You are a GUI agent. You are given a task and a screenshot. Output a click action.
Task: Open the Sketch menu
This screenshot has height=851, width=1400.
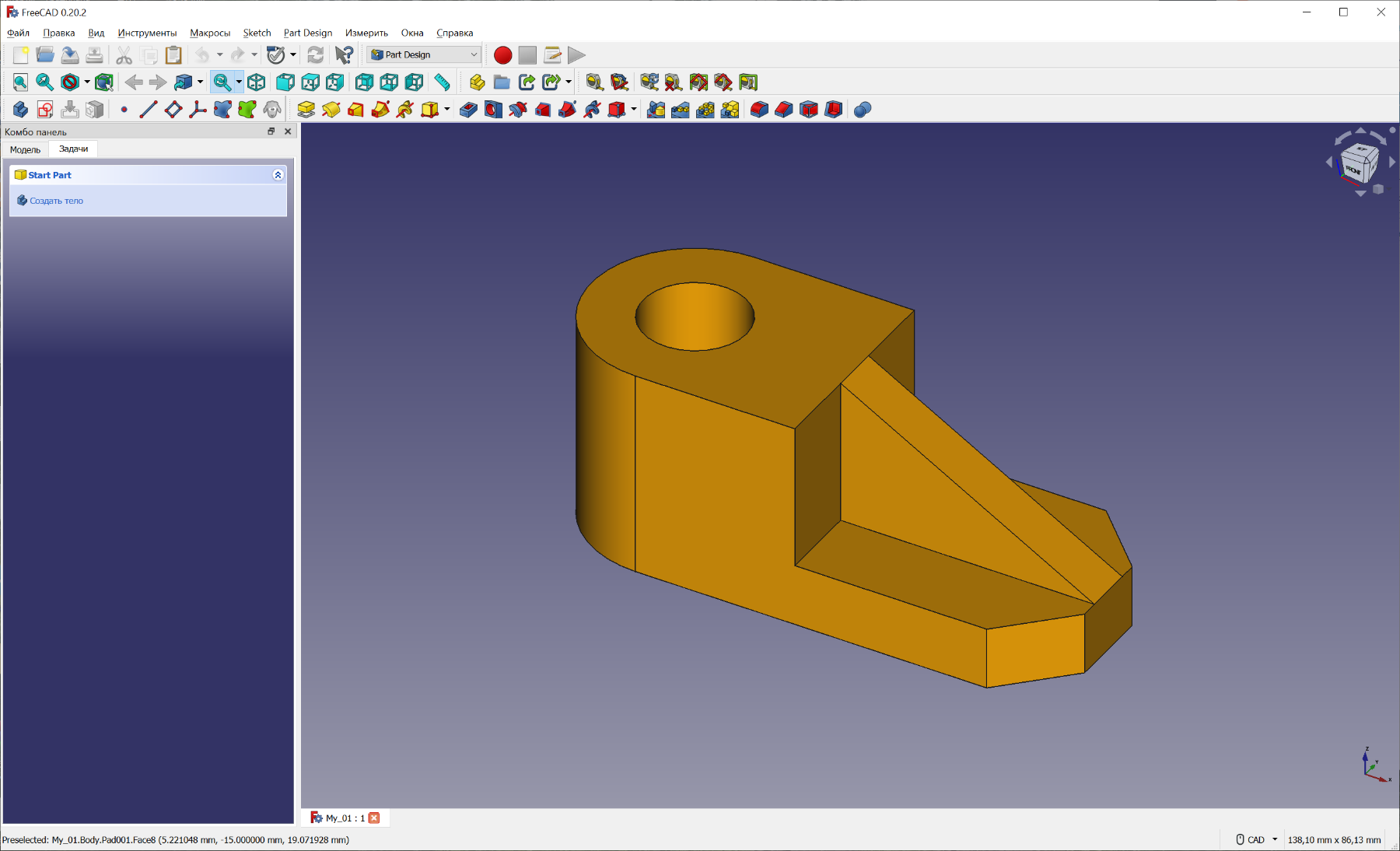(257, 33)
